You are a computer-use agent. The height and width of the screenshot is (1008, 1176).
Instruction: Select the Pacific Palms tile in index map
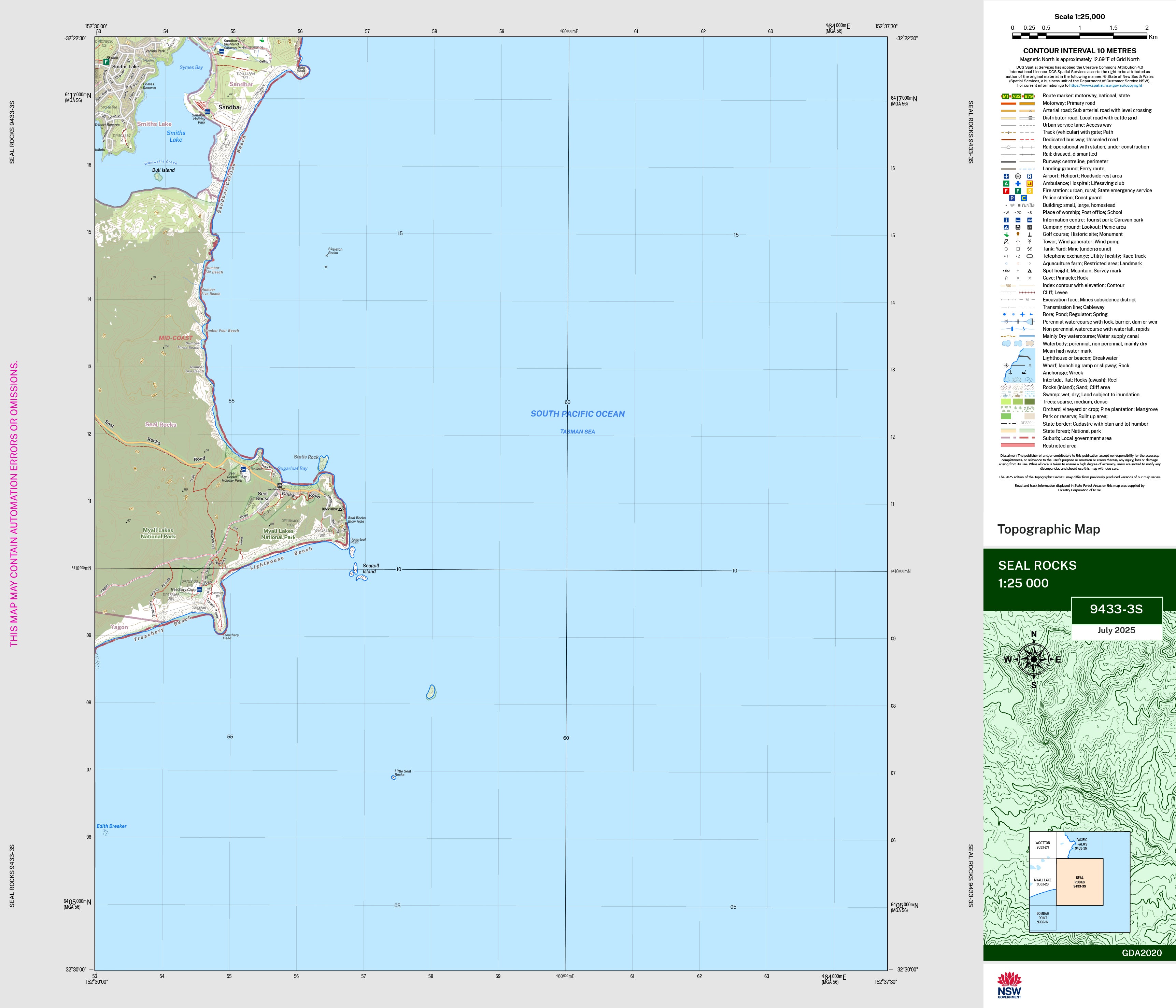click(1081, 844)
